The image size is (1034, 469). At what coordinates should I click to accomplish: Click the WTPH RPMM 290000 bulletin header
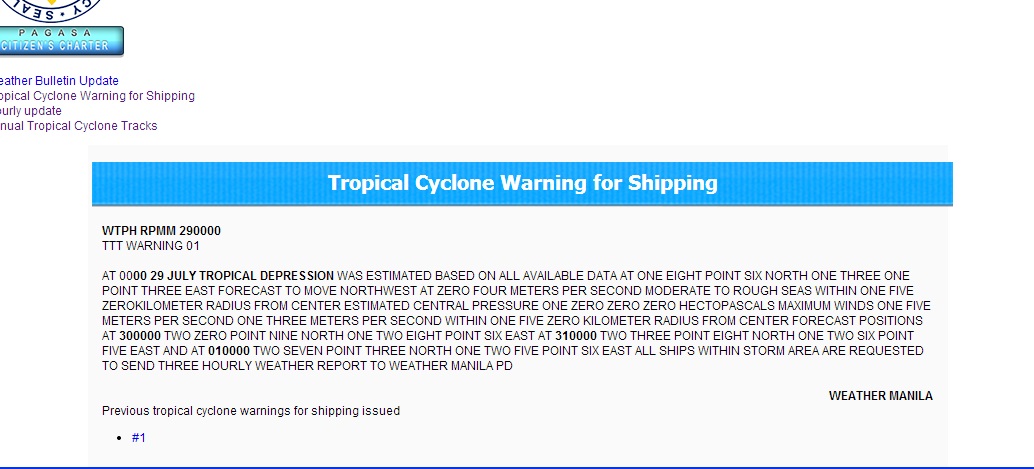click(x=161, y=231)
